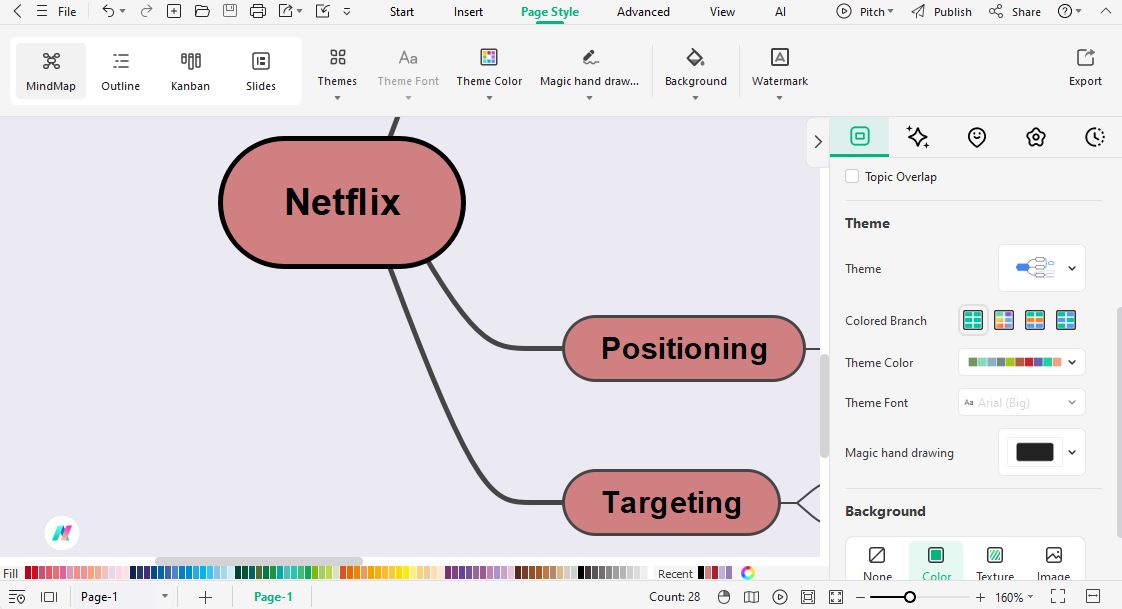The width and height of the screenshot is (1122, 609).
Task: Click the Share button
Action: point(1015,11)
